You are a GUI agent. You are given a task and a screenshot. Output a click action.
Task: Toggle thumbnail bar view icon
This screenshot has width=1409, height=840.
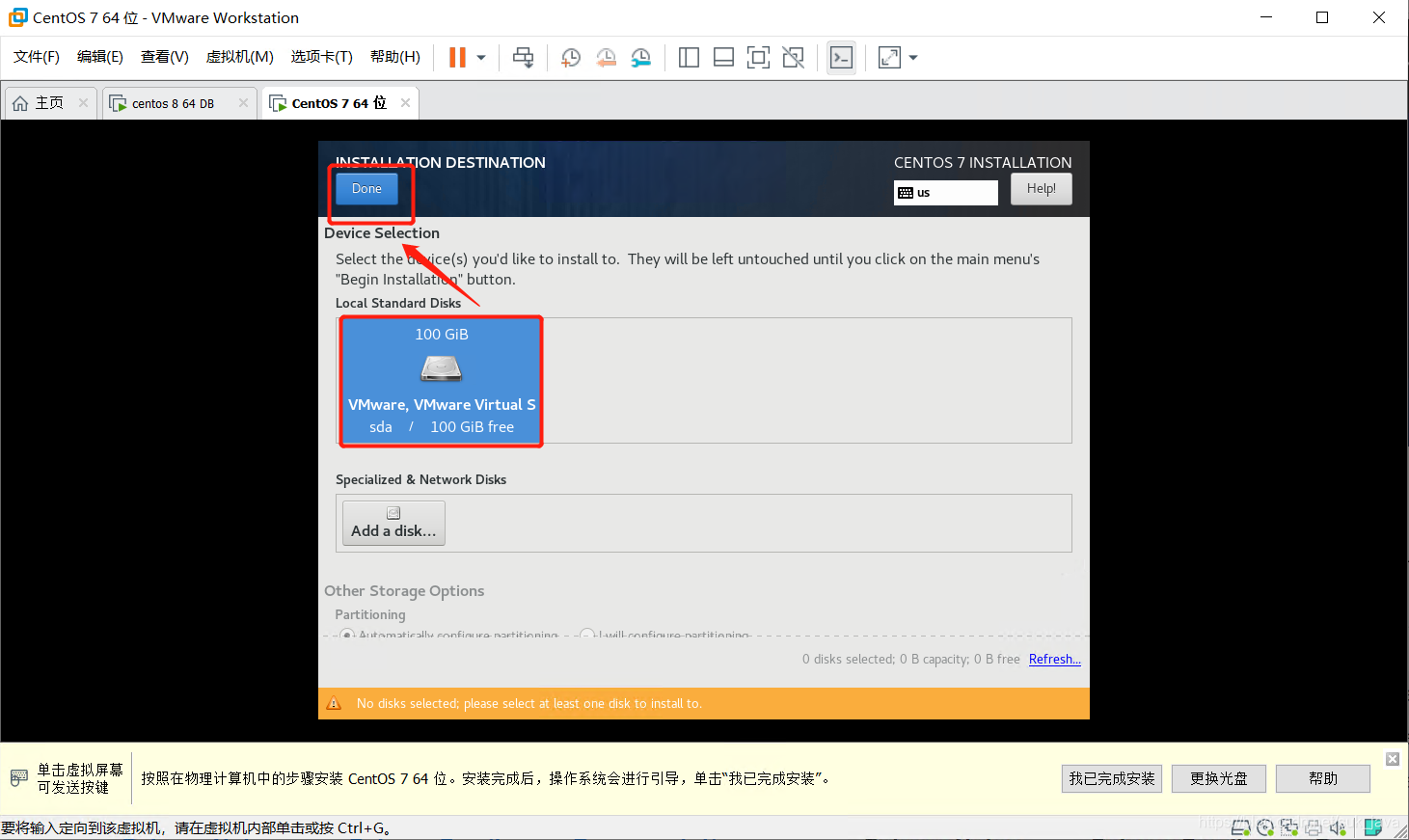[x=723, y=58]
